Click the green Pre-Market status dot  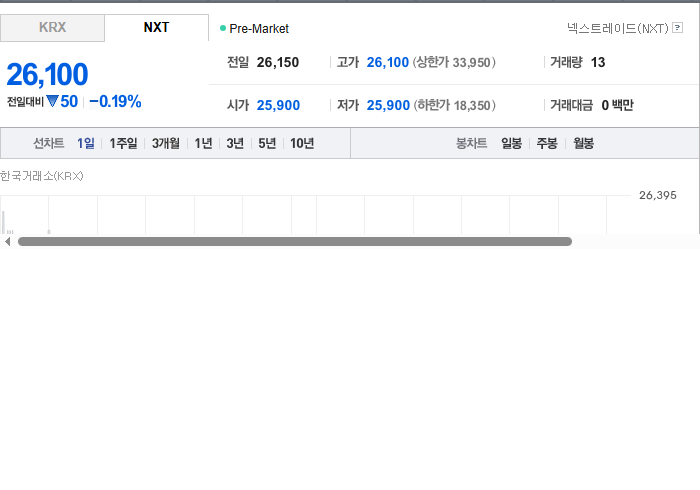click(223, 28)
